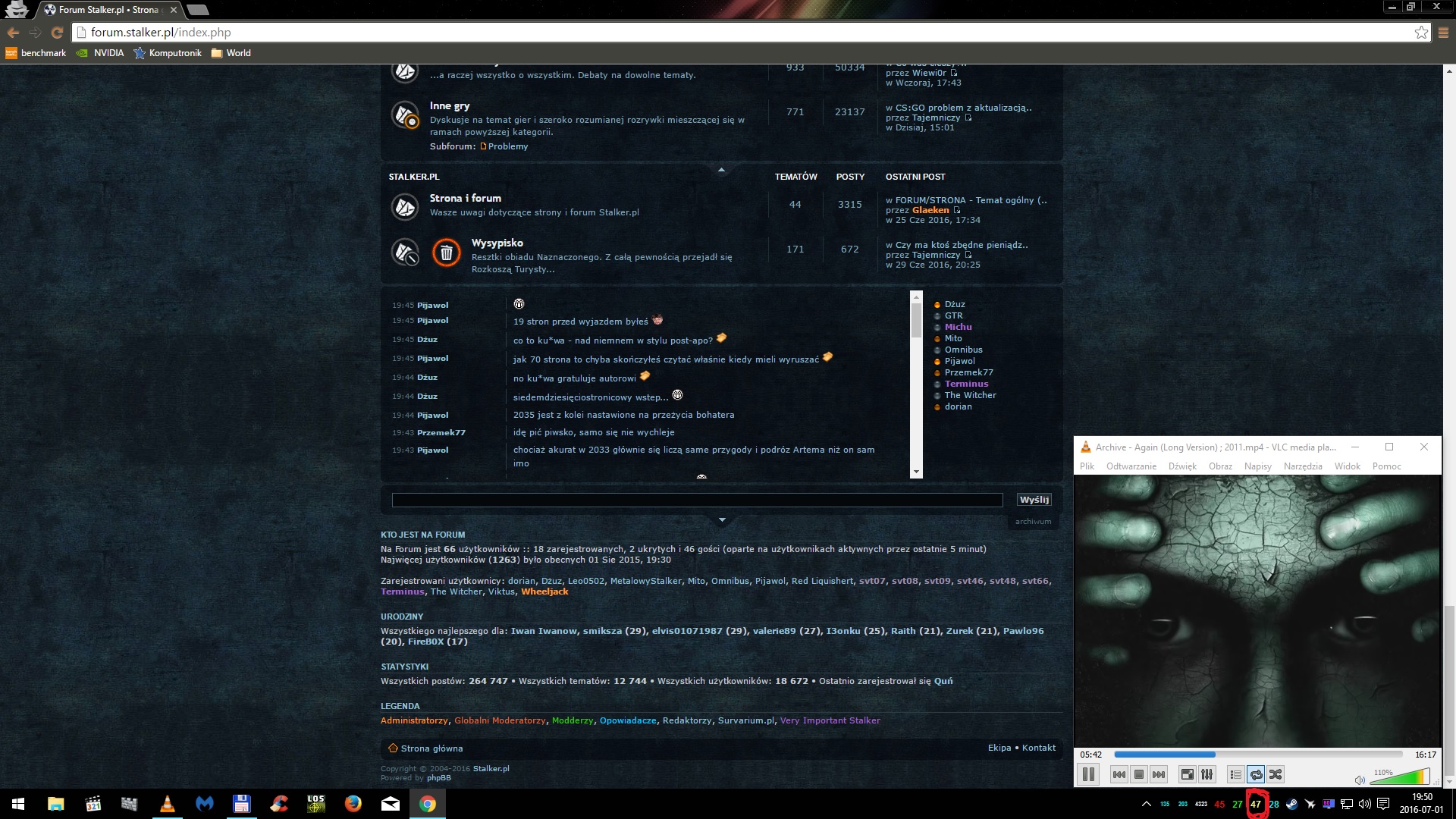Select user Michu in shoutbox online list

point(958,327)
